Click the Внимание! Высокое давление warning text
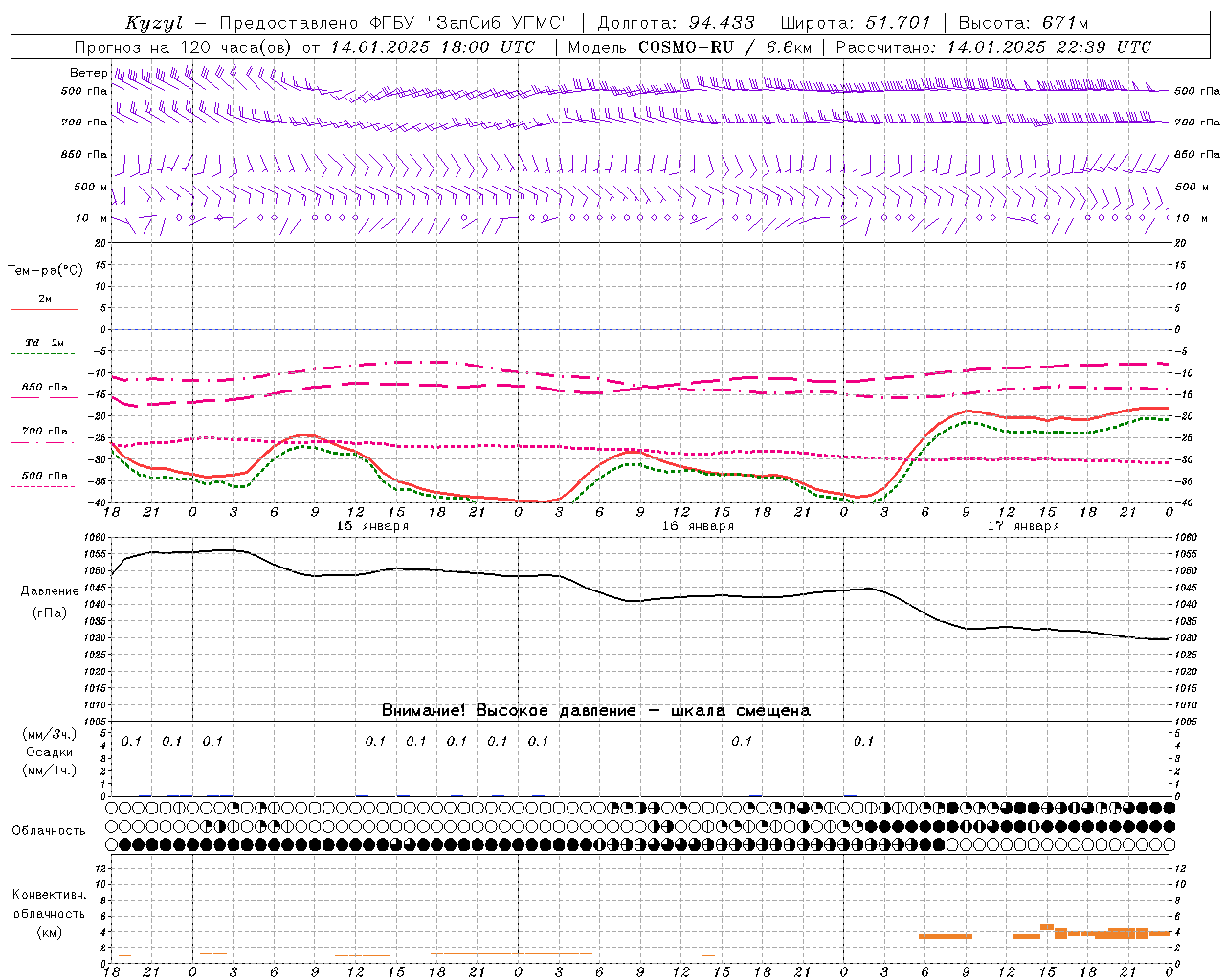 [595, 711]
